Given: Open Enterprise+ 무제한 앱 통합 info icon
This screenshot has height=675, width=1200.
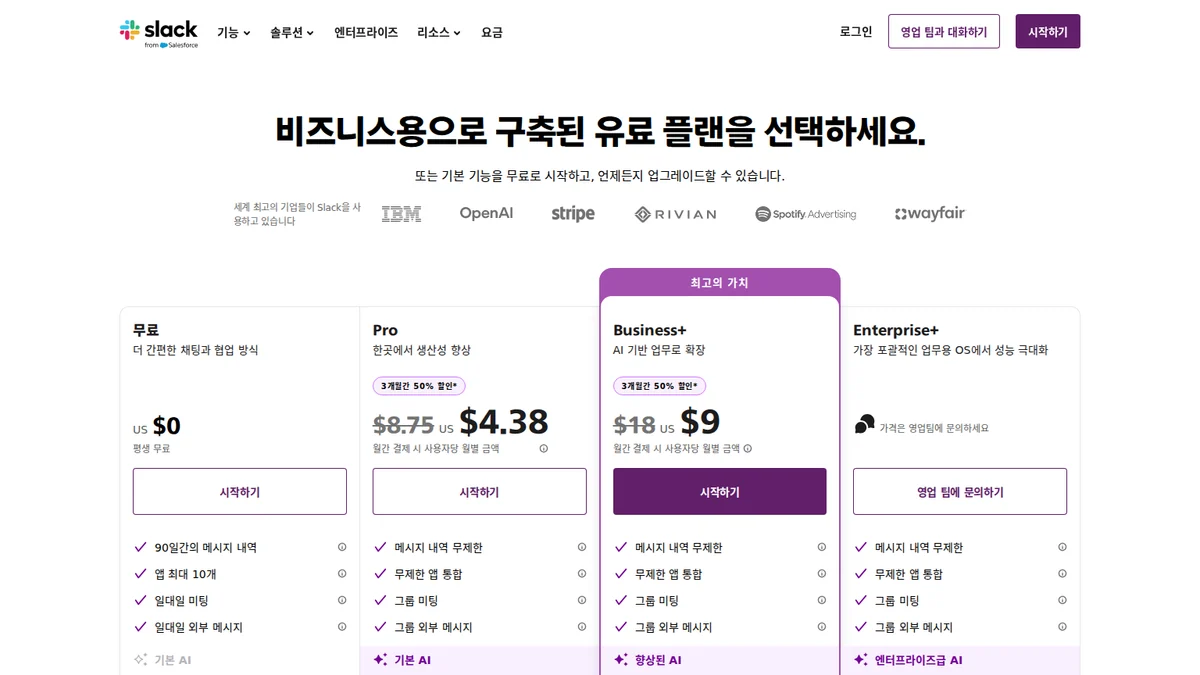Looking at the screenshot, I should [1062, 574].
